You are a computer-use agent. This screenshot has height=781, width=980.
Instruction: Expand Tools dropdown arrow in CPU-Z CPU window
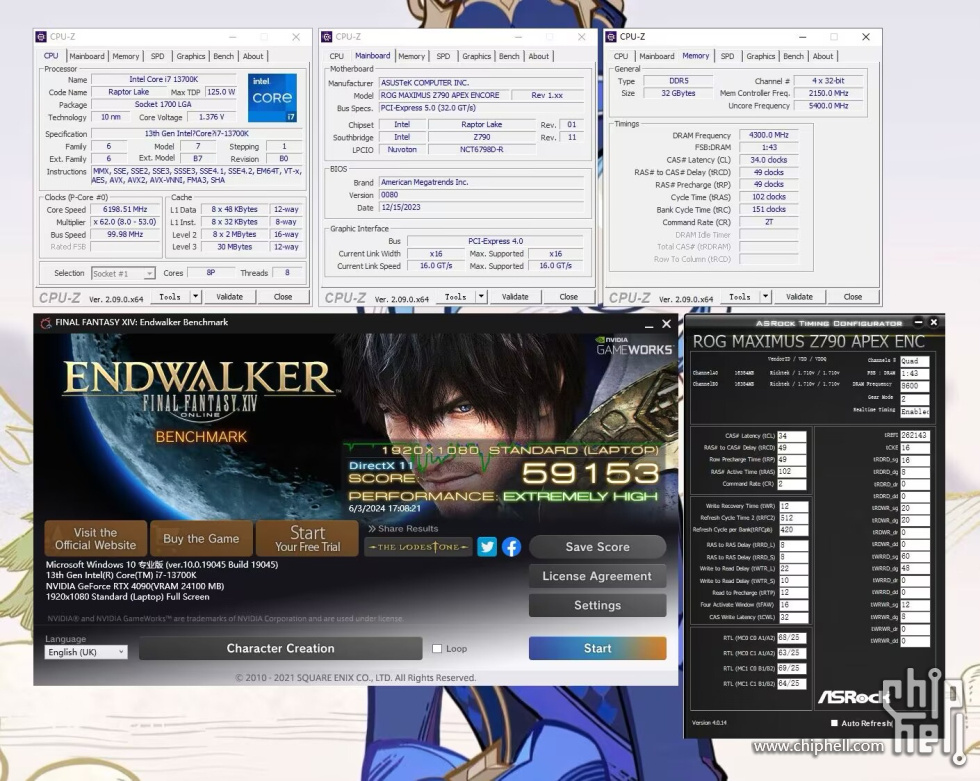pos(196,297)
